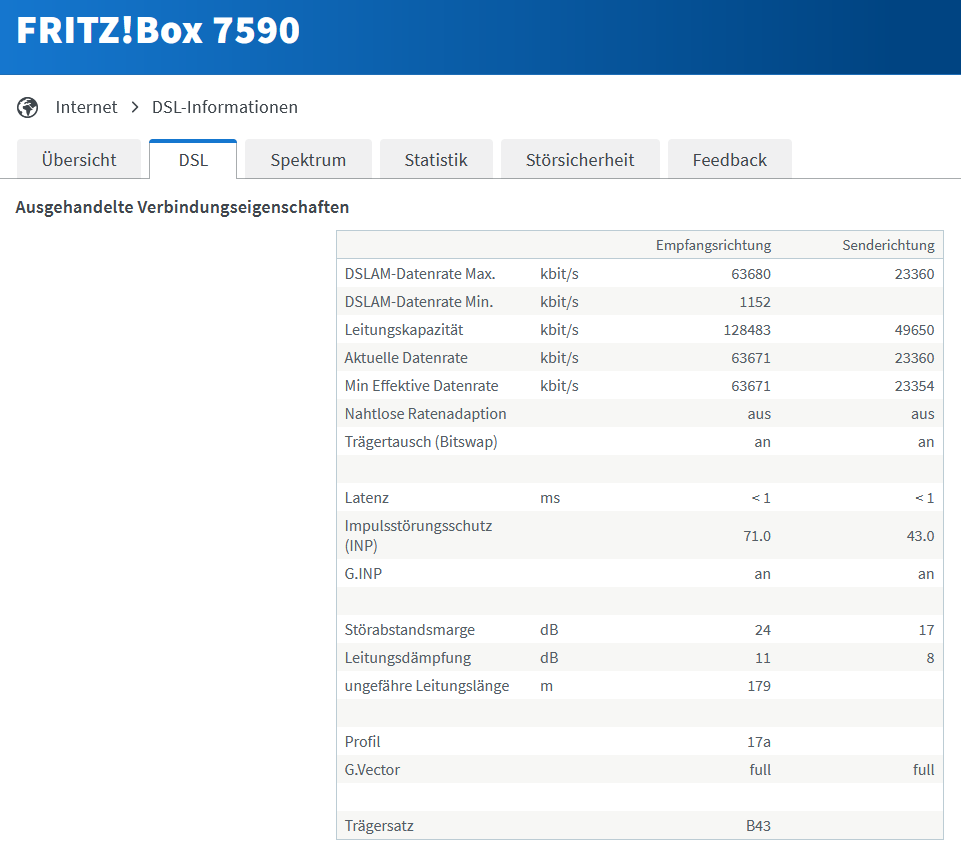Click the ungefähre Leitungslänge label
The width and height of the screenshot is (961, 849).
(427, 686)
